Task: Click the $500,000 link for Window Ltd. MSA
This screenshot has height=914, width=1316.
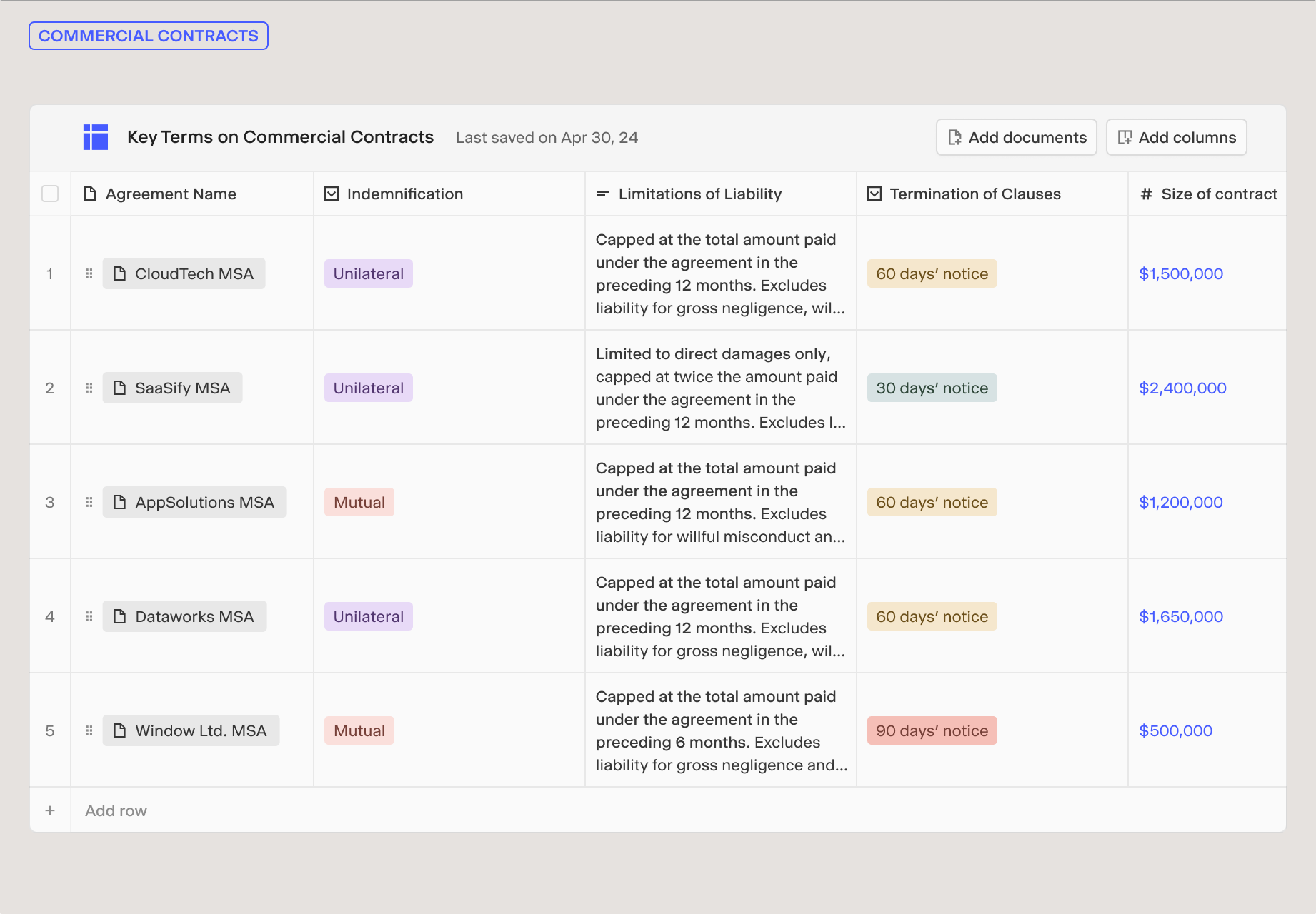Action: pos(1176,730)
